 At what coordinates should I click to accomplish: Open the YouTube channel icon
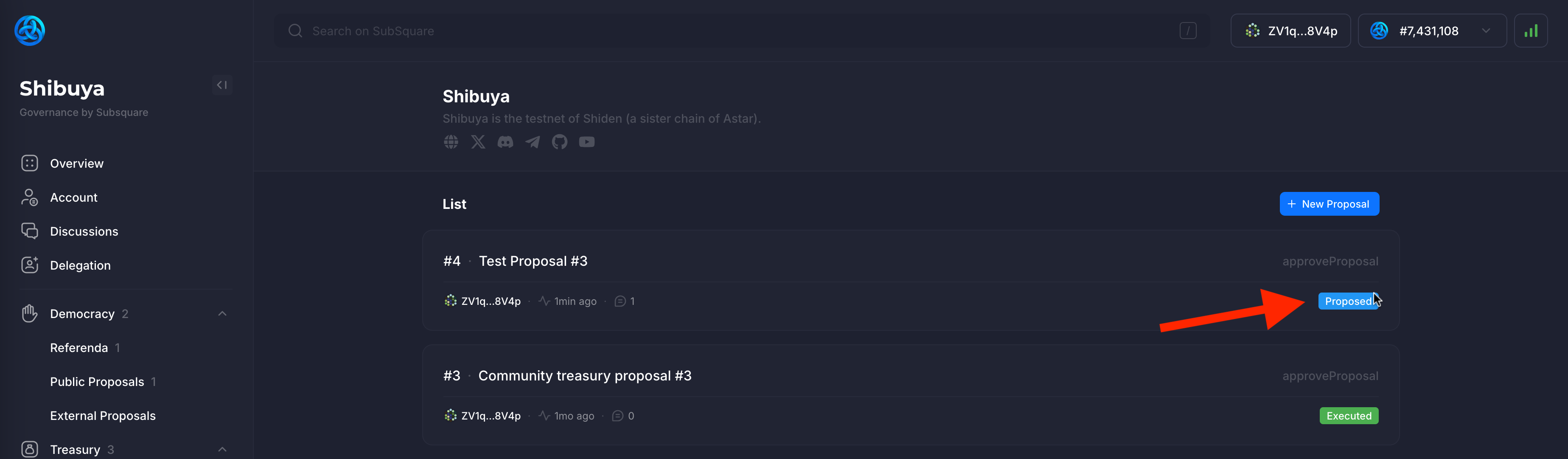click(x=586, y=141)
